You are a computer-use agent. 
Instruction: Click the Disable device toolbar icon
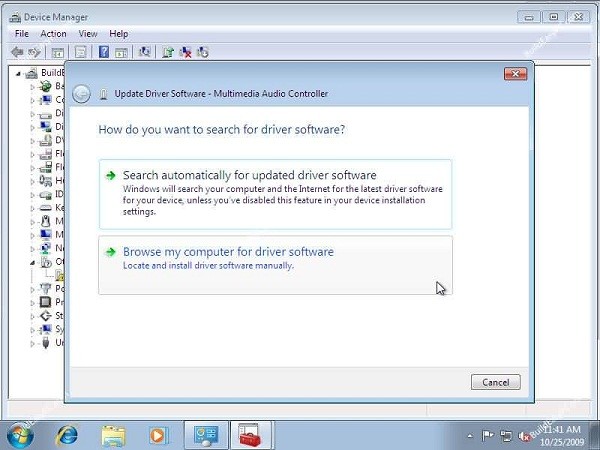coord(203,52)
